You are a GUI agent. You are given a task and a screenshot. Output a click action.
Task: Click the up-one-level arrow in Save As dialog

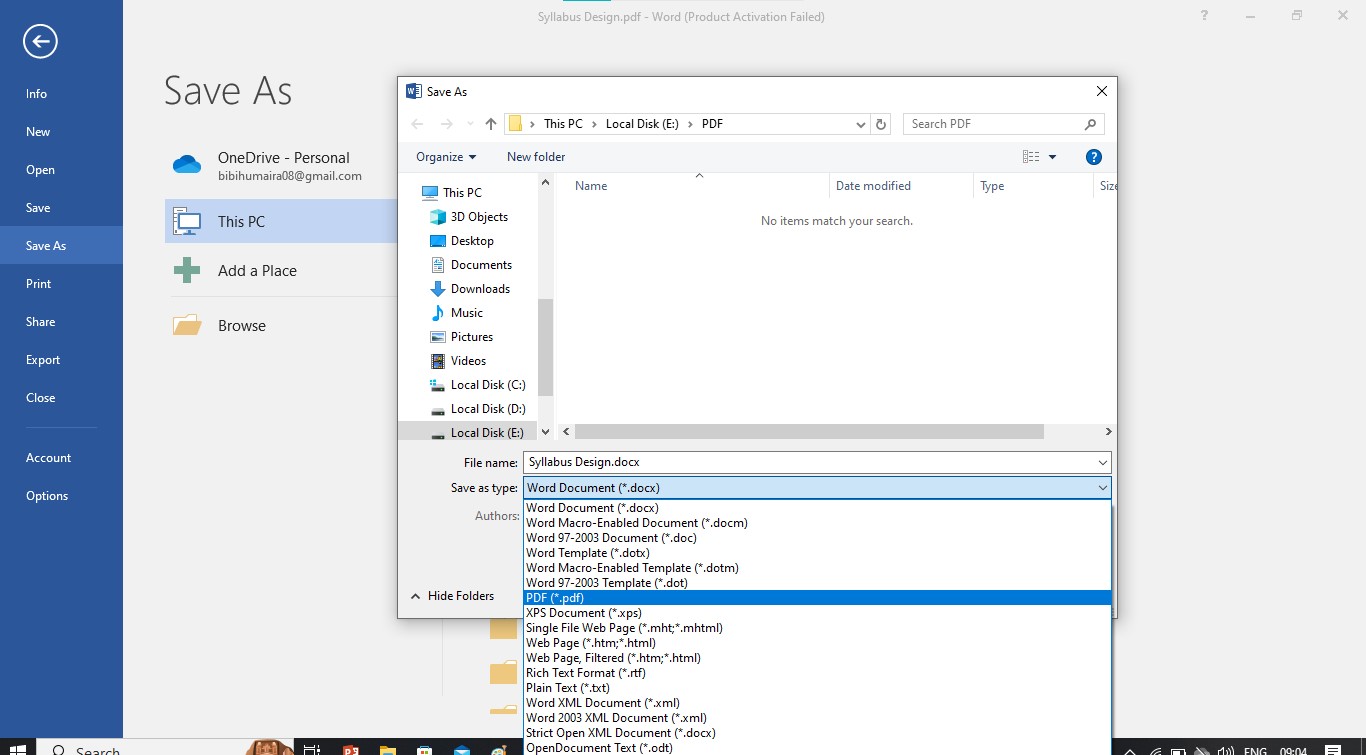pos(490,123)
